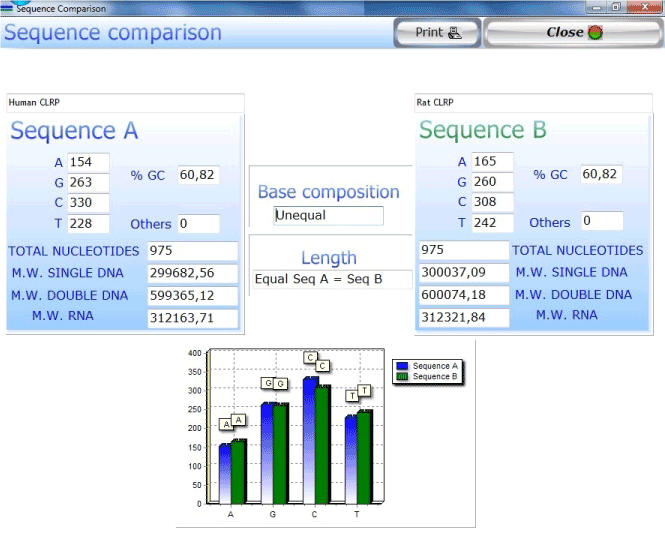Click Sequence B guanine count 260

(x=492, y=182)
